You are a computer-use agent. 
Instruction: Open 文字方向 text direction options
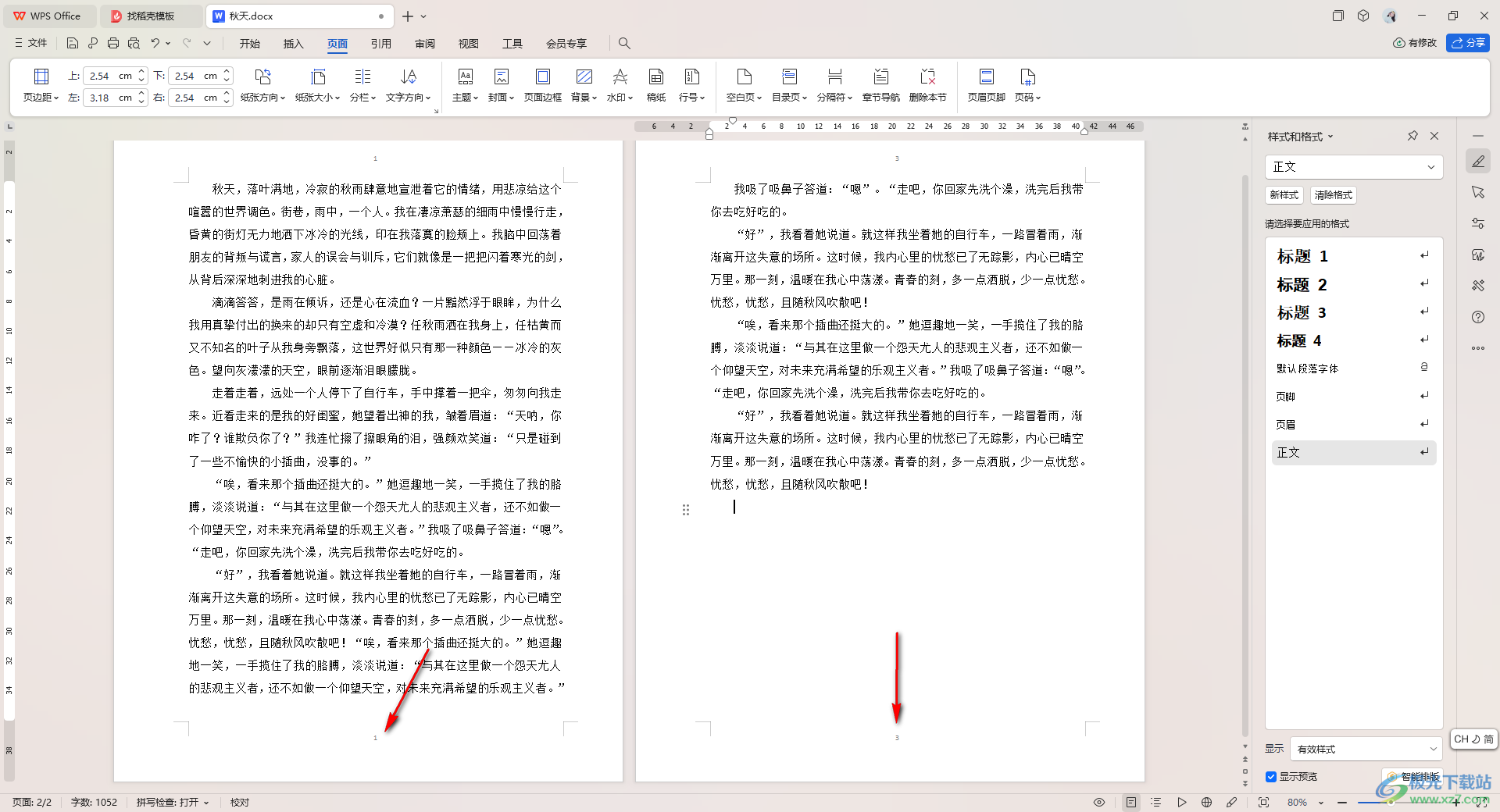[x=408, y=85]
